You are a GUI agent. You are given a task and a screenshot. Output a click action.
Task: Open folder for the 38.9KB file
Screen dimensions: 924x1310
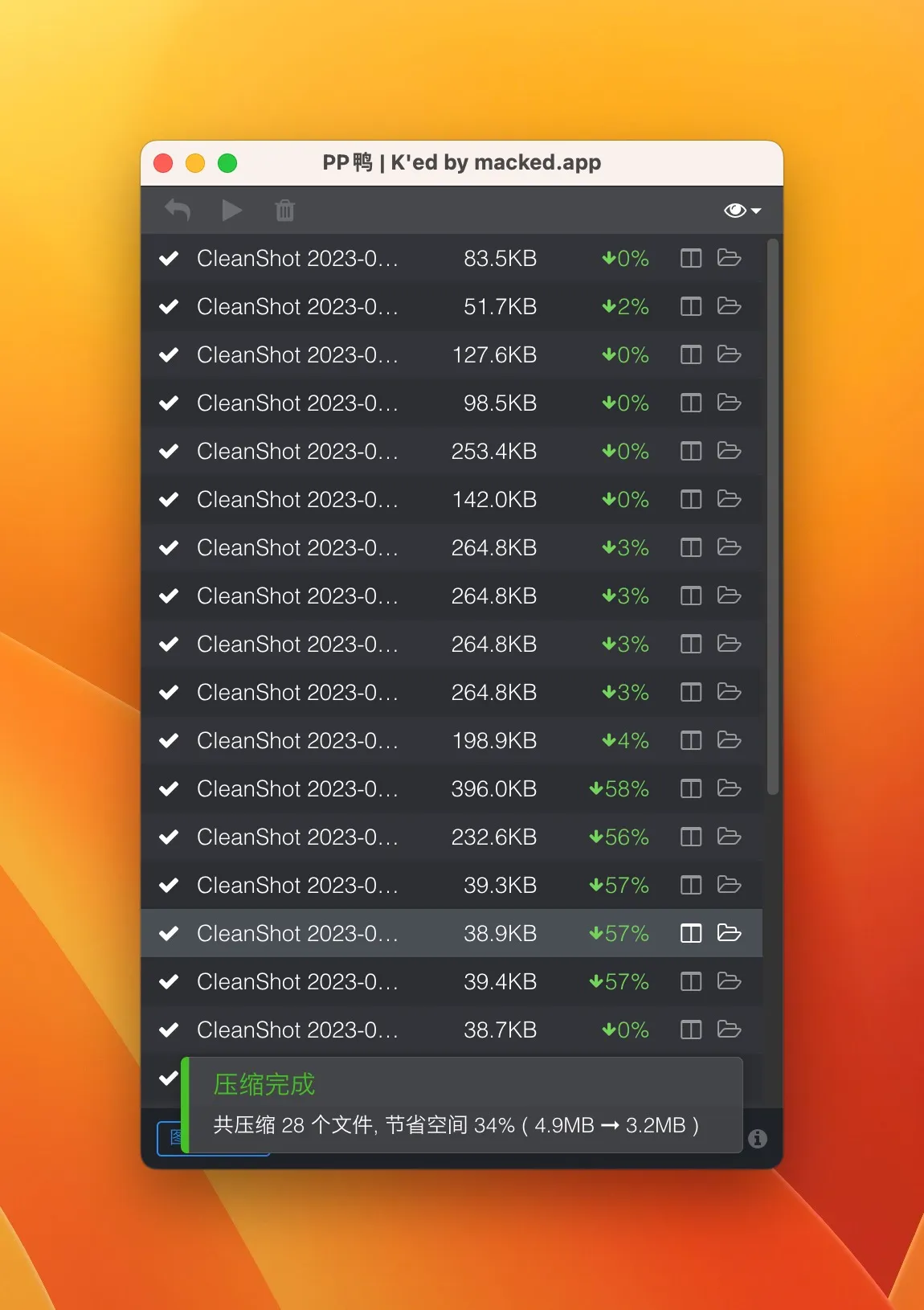729,934
